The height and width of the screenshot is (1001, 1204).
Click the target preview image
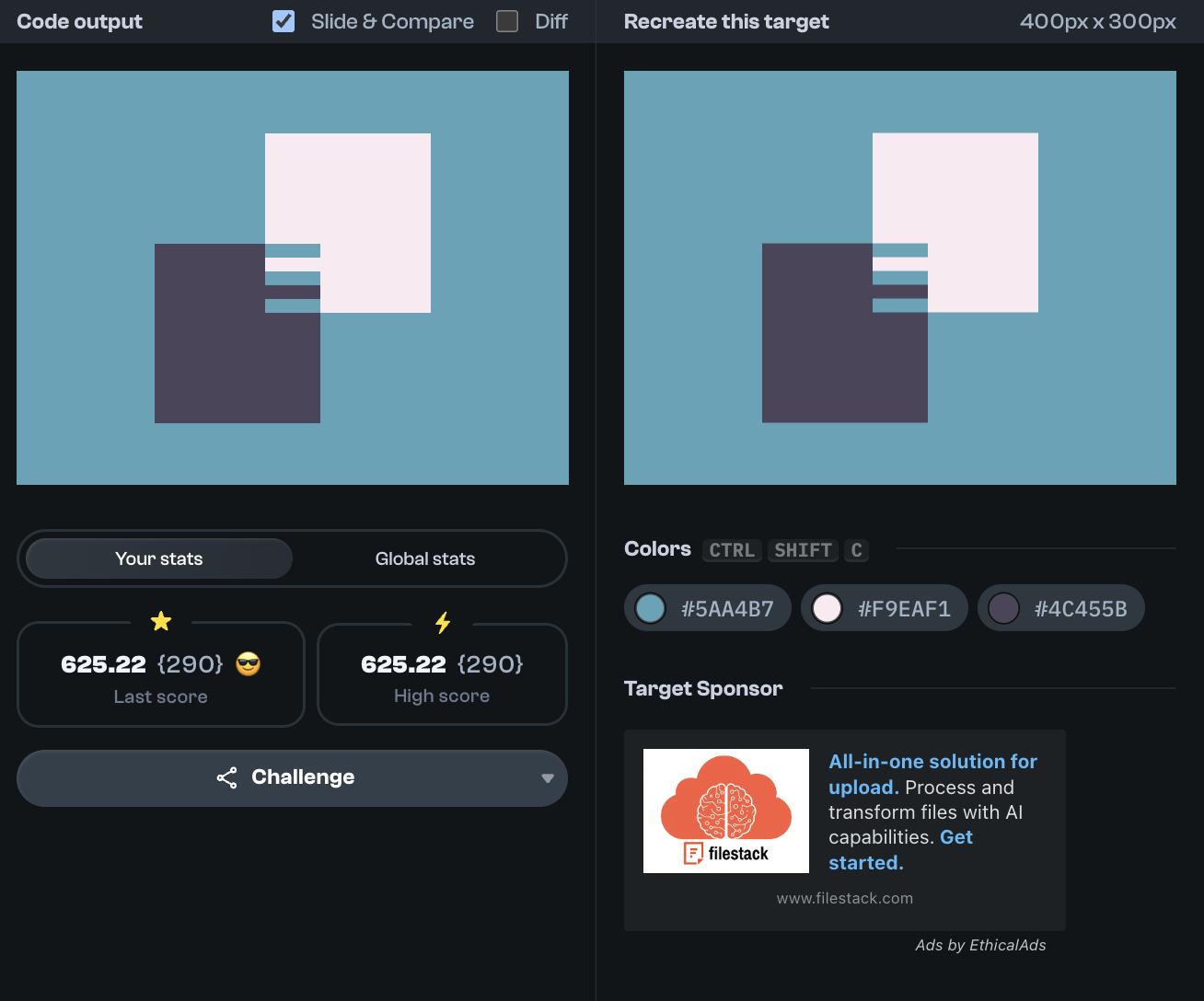click(x=899, y=278)
